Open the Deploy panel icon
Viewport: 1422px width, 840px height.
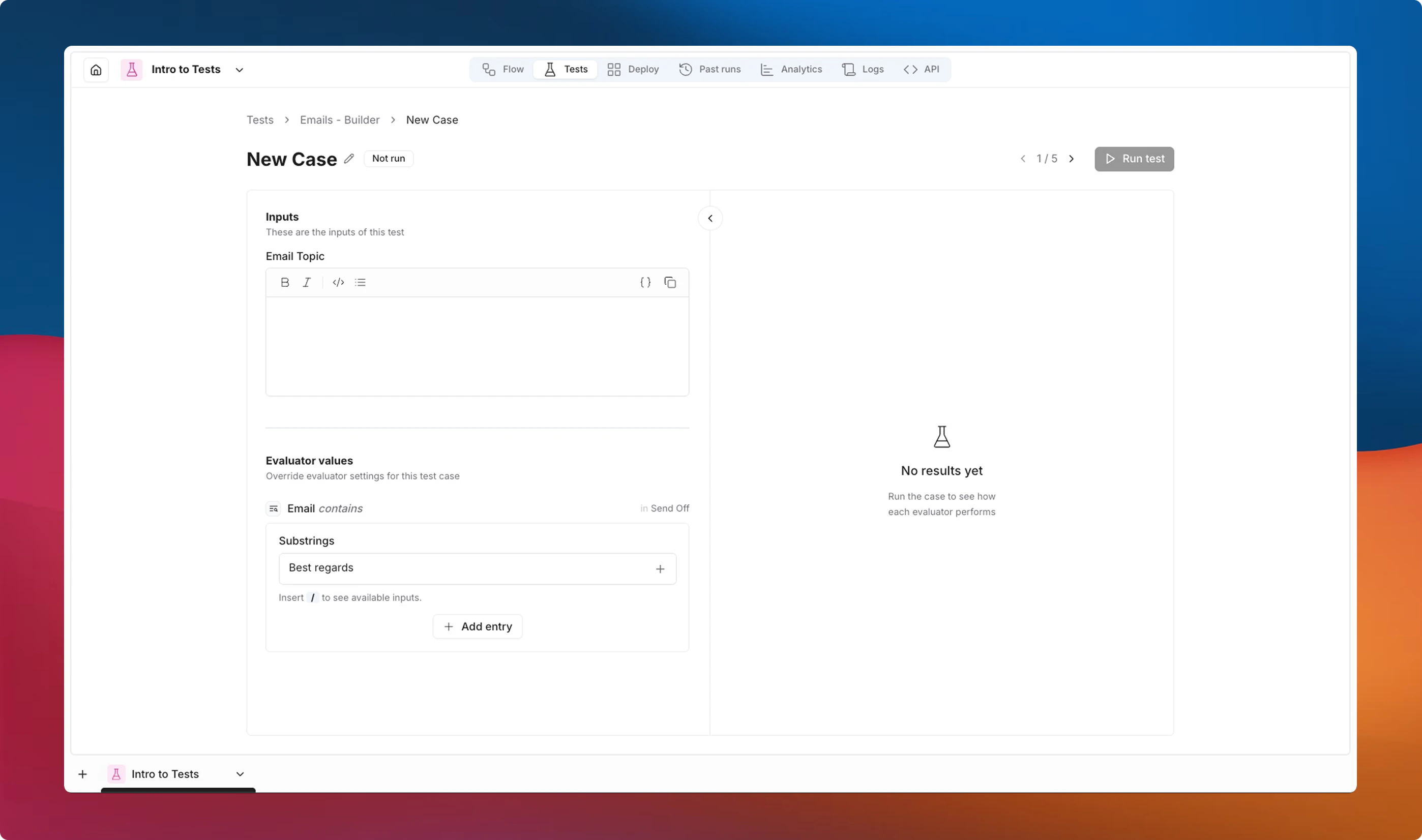click(x=614, y=69)
